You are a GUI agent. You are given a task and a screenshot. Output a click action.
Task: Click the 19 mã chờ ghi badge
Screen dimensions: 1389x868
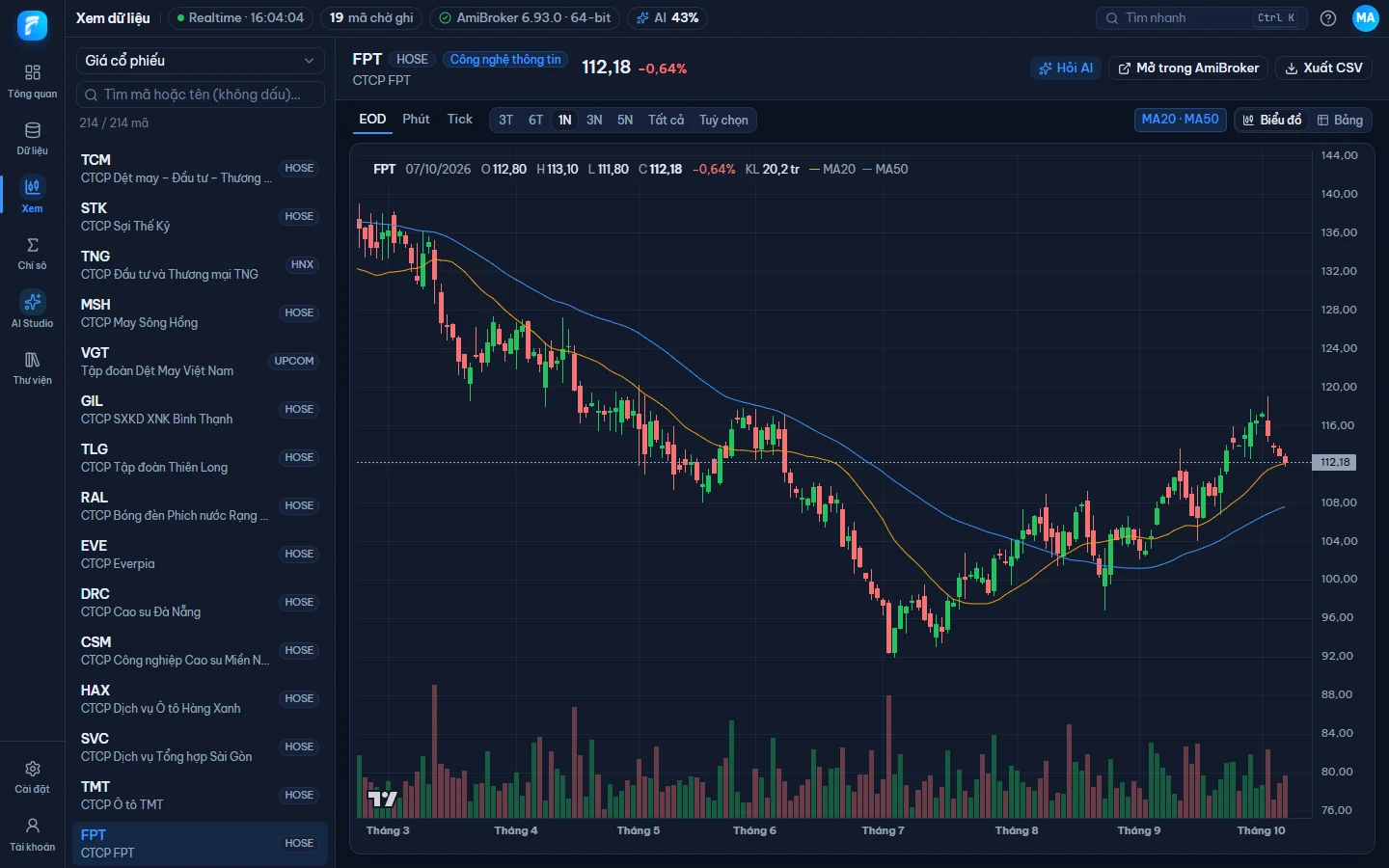point(371,17)
